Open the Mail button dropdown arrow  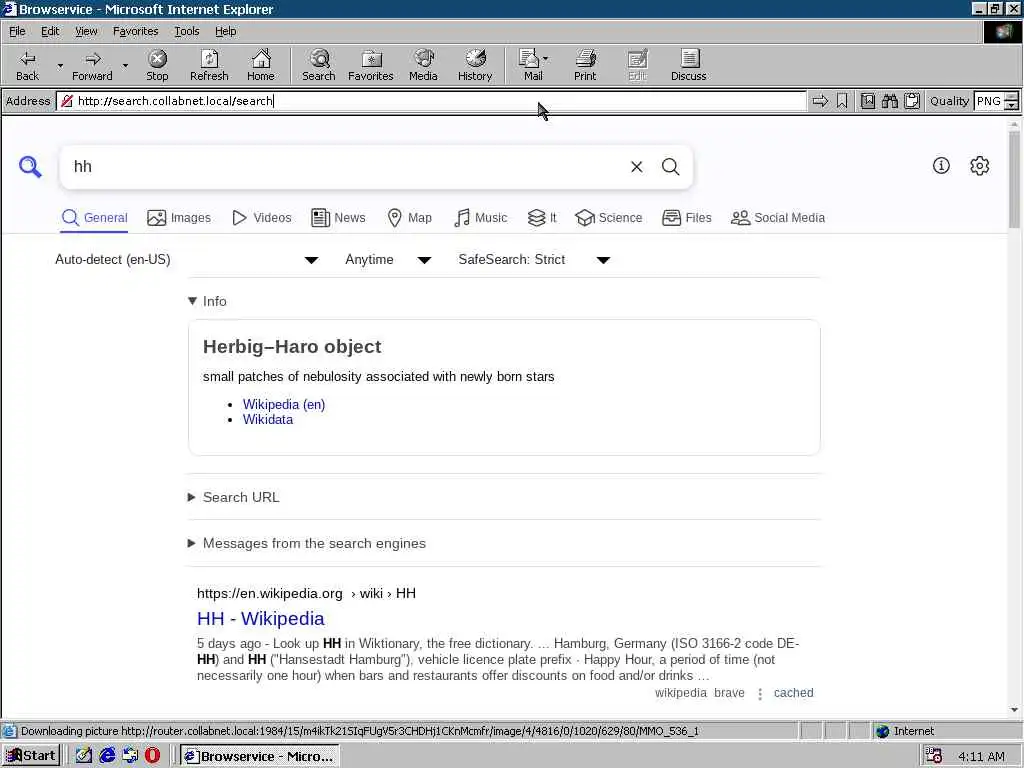click(x=546, y=59)
